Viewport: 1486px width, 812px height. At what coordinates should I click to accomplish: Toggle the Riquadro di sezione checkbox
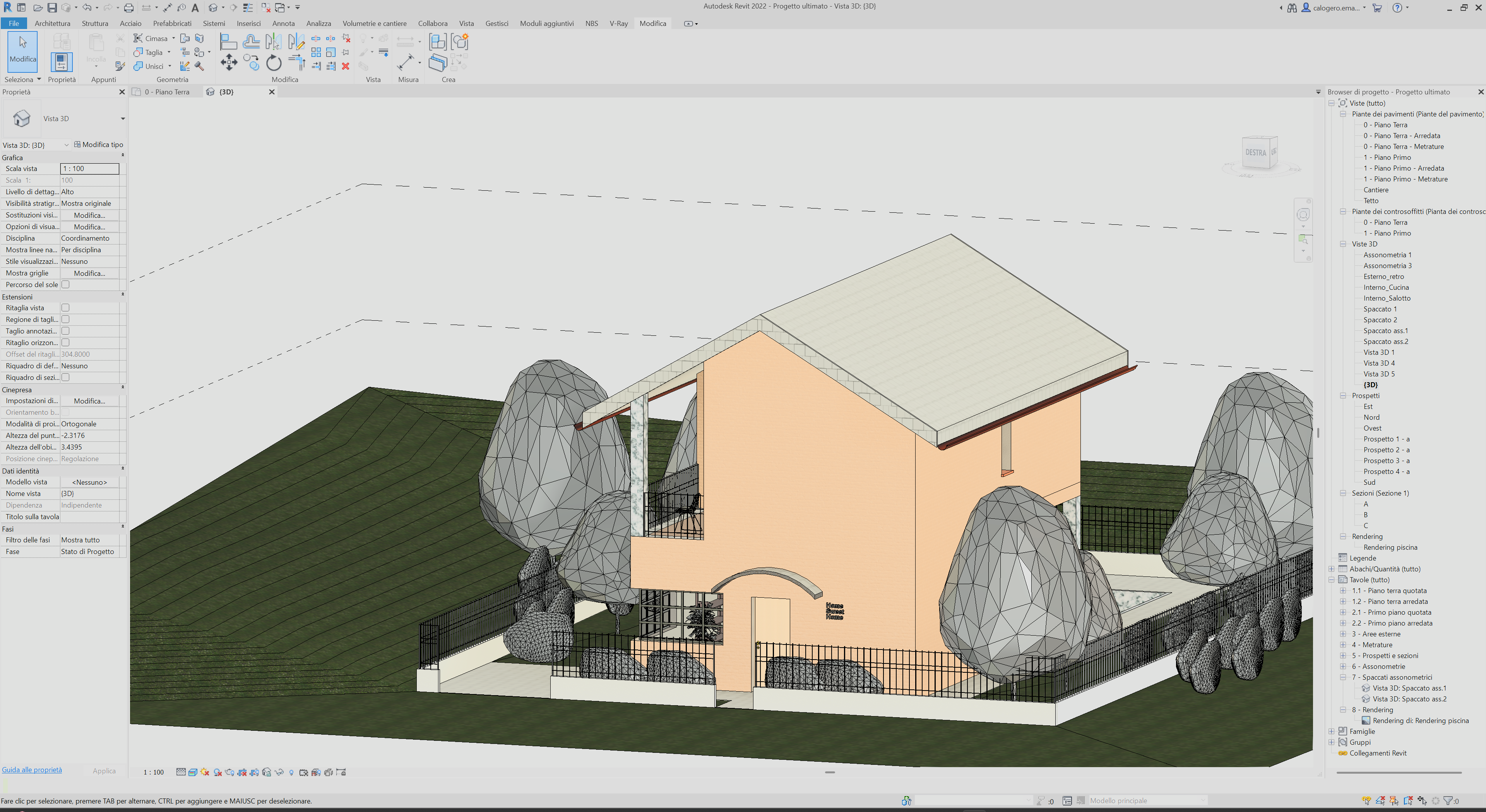[x=66, y=377]
